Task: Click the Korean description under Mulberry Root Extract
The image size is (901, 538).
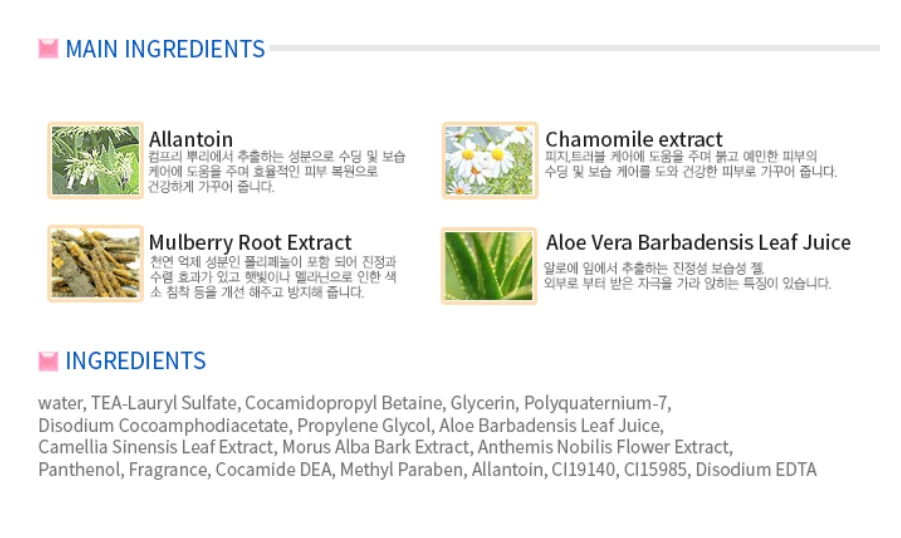Action: pyautogui.click(x=272, y=277)
